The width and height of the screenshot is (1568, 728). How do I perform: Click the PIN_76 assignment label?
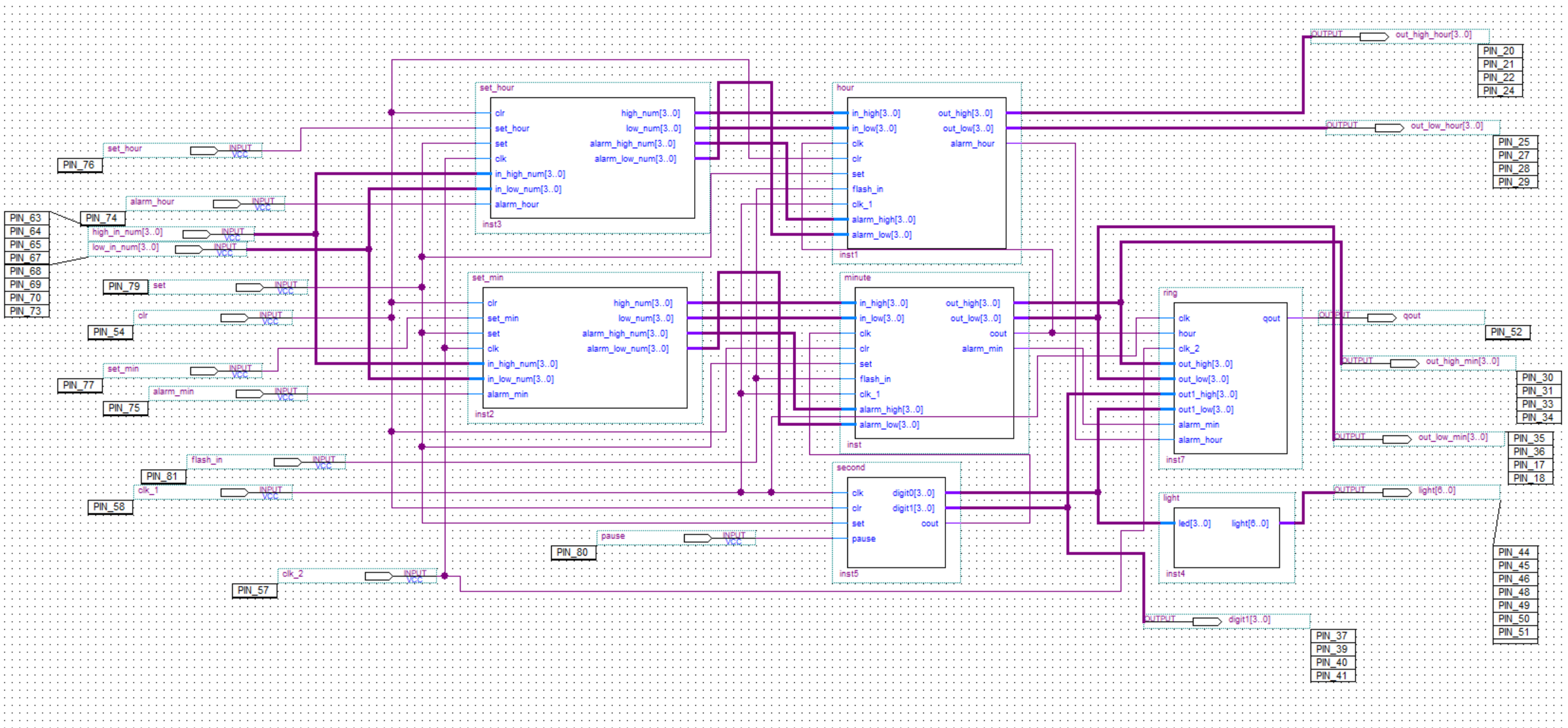coord(79,165)
